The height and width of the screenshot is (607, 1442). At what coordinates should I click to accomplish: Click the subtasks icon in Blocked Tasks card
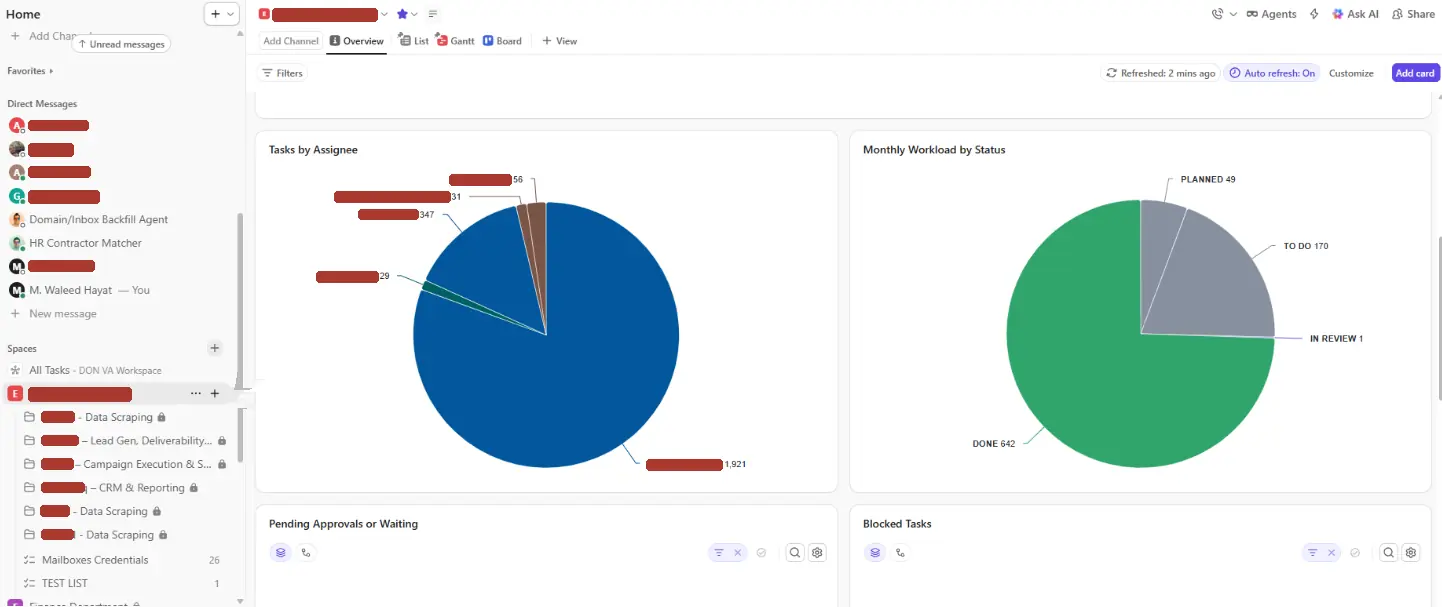click(x=900, y=552)
